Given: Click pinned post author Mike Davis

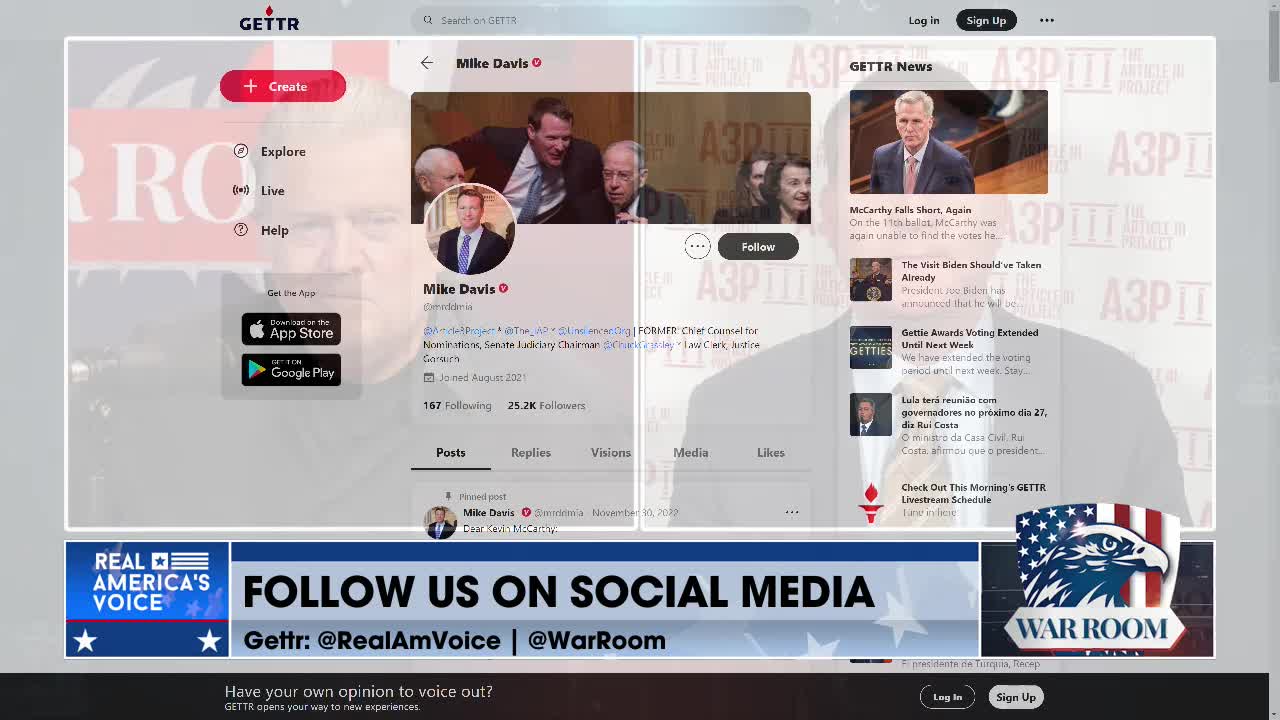Looking at the screenshot, I should point(489,512).
